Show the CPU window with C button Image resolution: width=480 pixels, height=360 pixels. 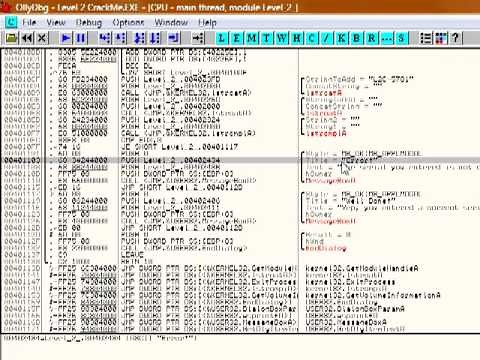coord(311,38)
